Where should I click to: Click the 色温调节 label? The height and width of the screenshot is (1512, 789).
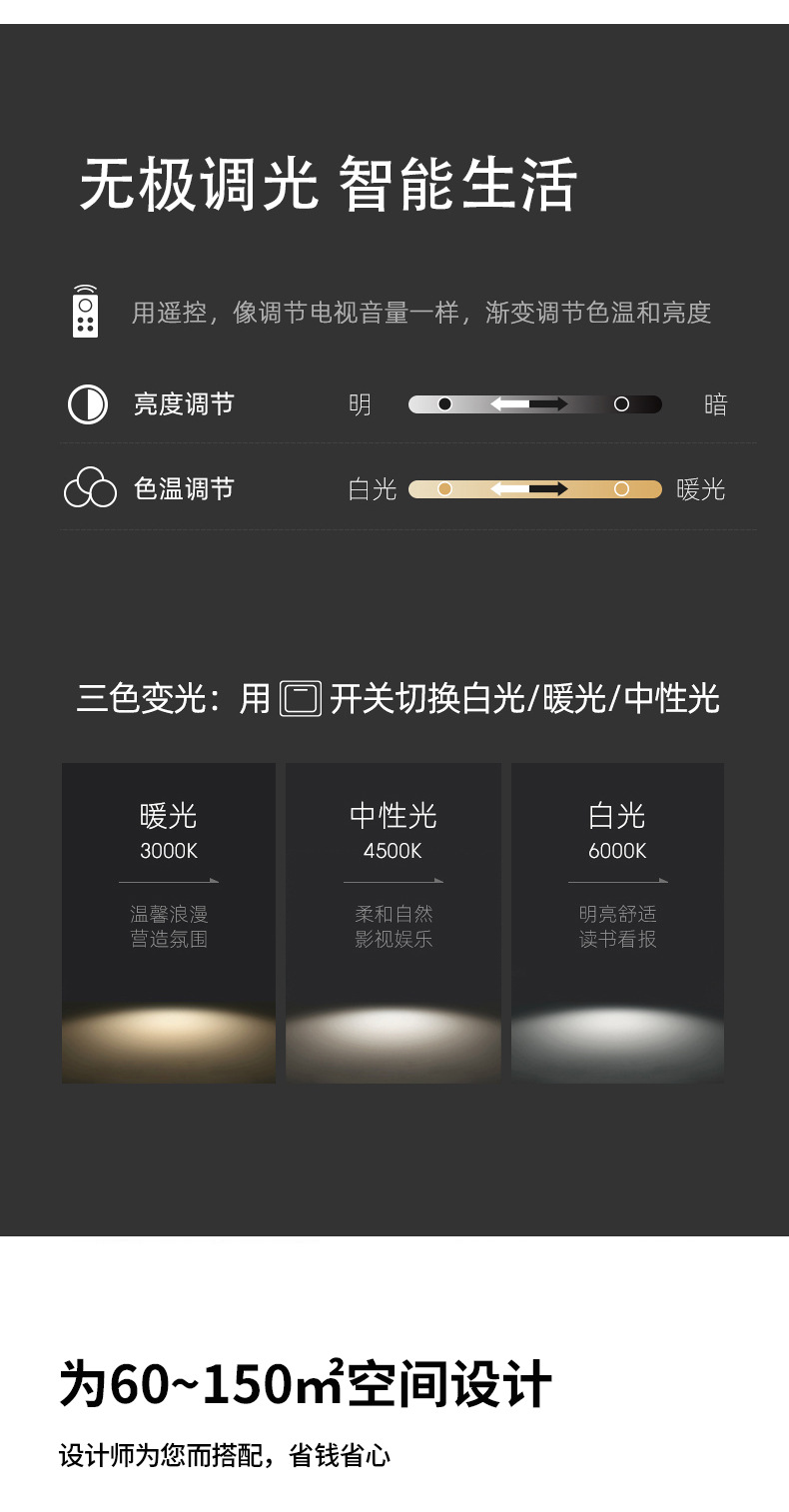pyautogui.click(x=184, y=489)
